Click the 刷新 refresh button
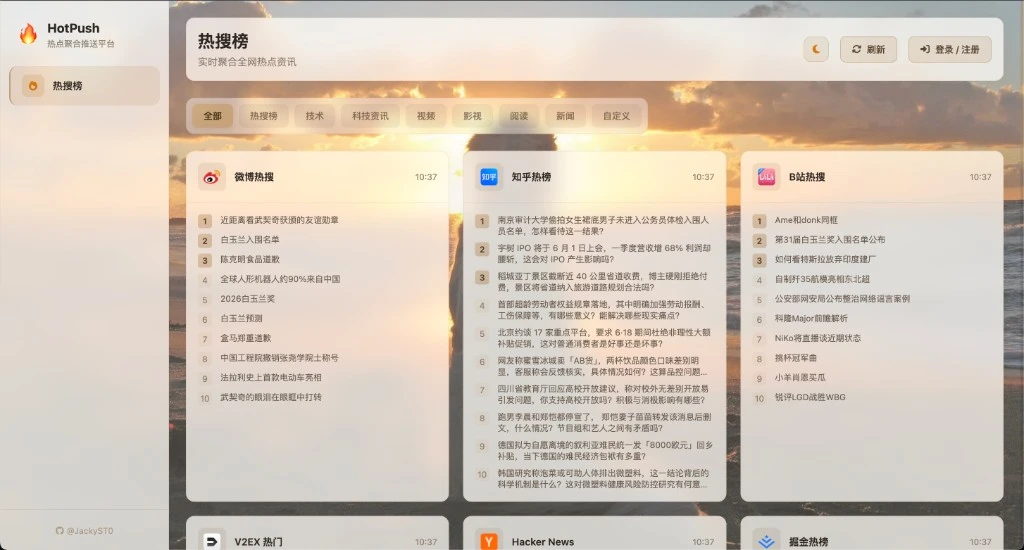Screen dimensions: 1024x550 pyautogui.click(x=868, y=49)
